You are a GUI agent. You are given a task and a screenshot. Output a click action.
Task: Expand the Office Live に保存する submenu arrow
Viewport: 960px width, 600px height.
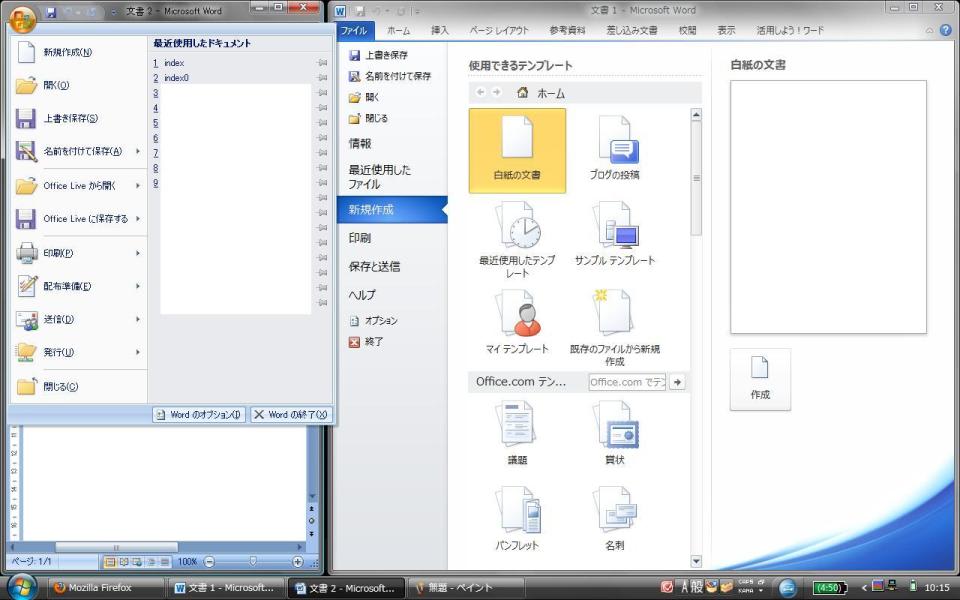coord(138,219)
